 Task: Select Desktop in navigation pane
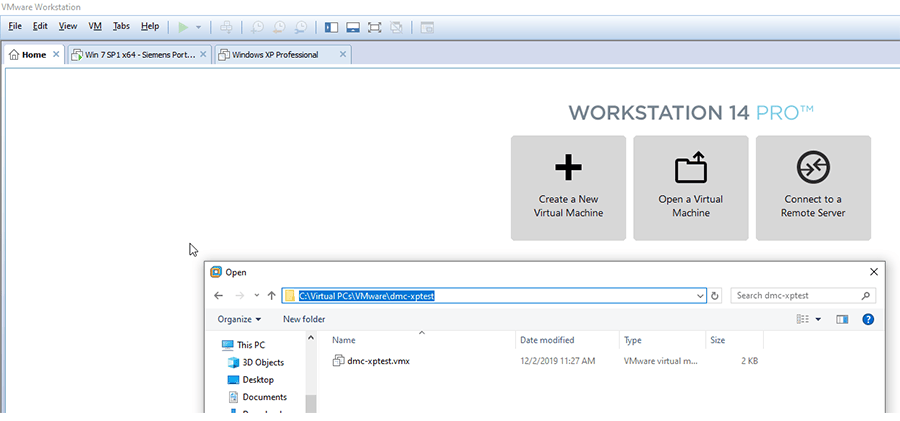pos(251,380)
